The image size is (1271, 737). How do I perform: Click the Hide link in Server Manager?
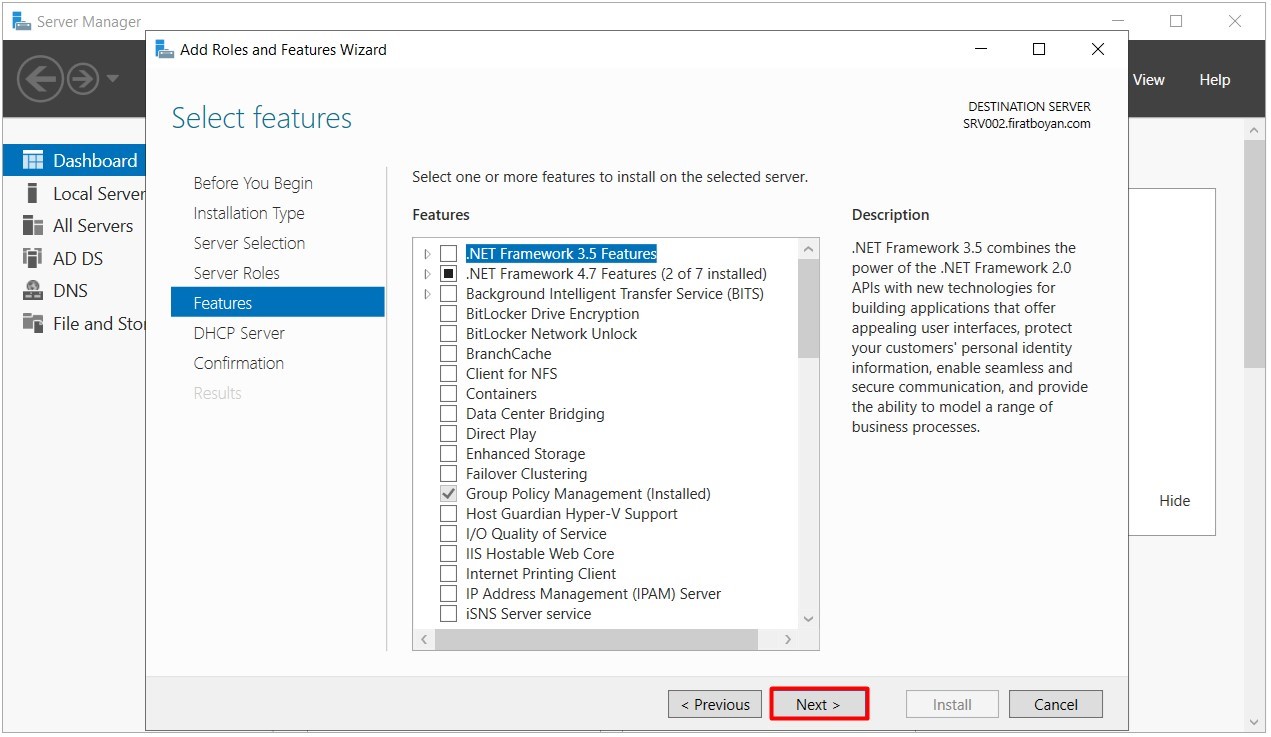click(x=1174, y=501)
